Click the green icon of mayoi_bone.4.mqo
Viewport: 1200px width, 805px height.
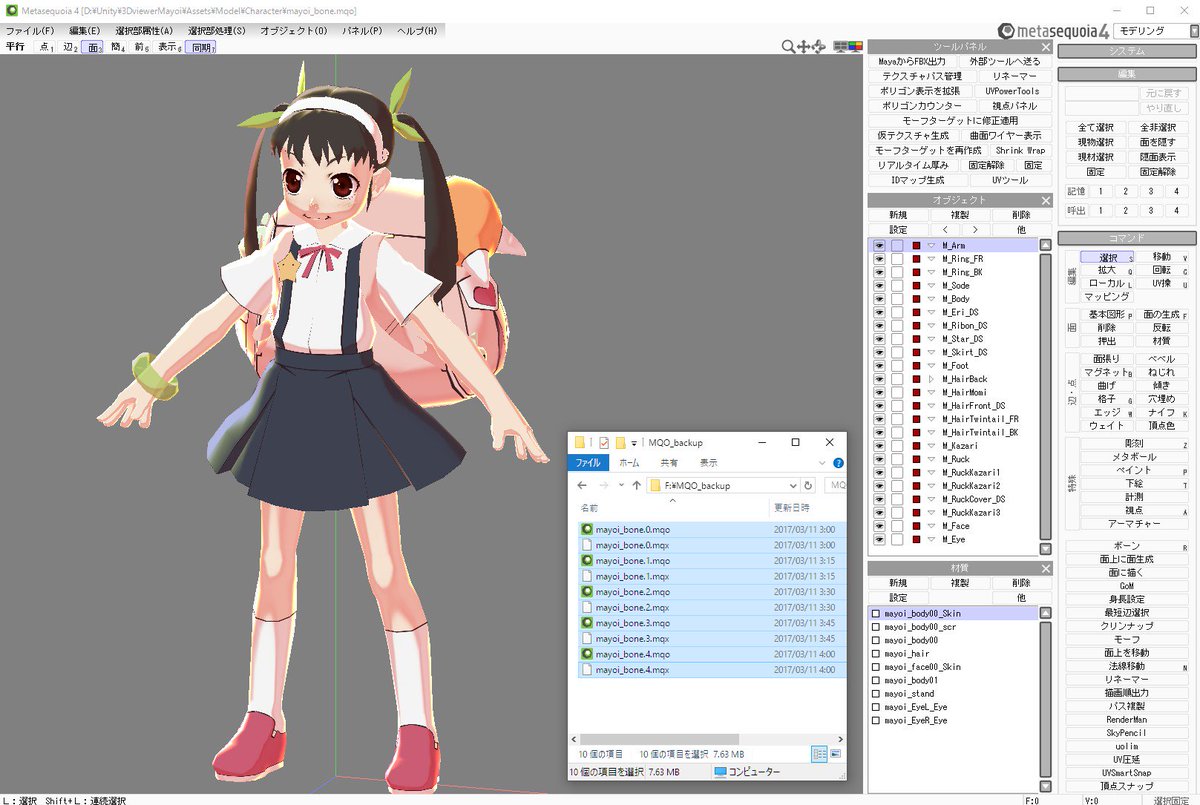587,654
